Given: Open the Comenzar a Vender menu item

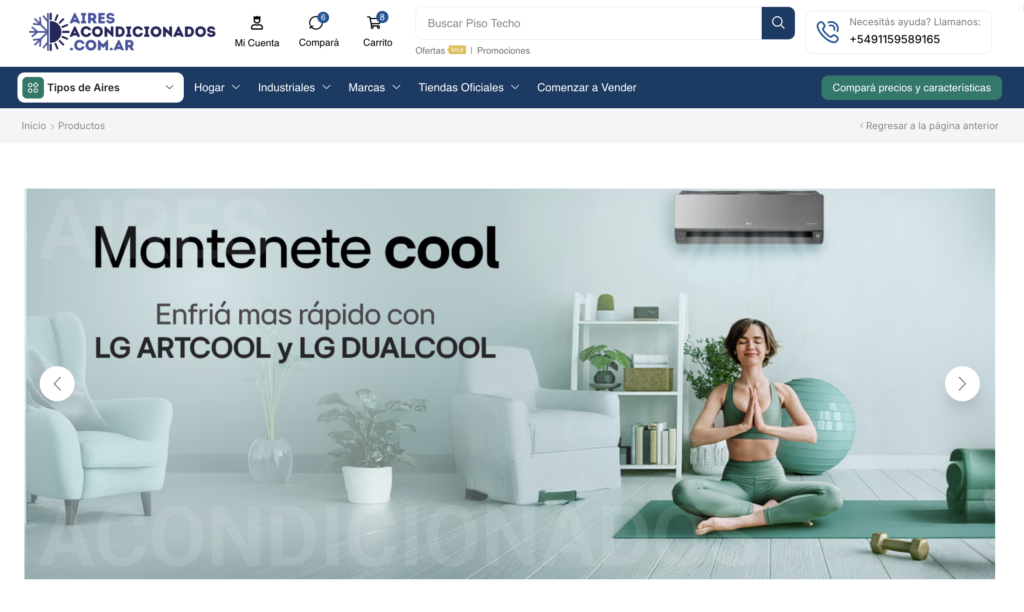Looking at the screenshot, I should tap(586, 88).
